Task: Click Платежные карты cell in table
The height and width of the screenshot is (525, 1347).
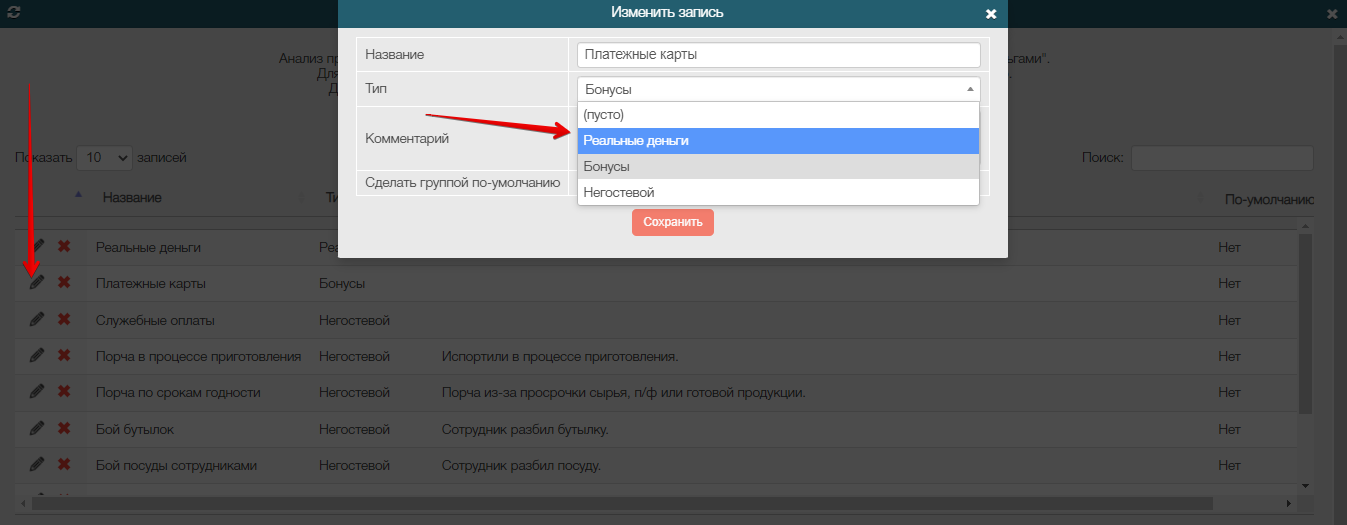Action: pos(151,283)
